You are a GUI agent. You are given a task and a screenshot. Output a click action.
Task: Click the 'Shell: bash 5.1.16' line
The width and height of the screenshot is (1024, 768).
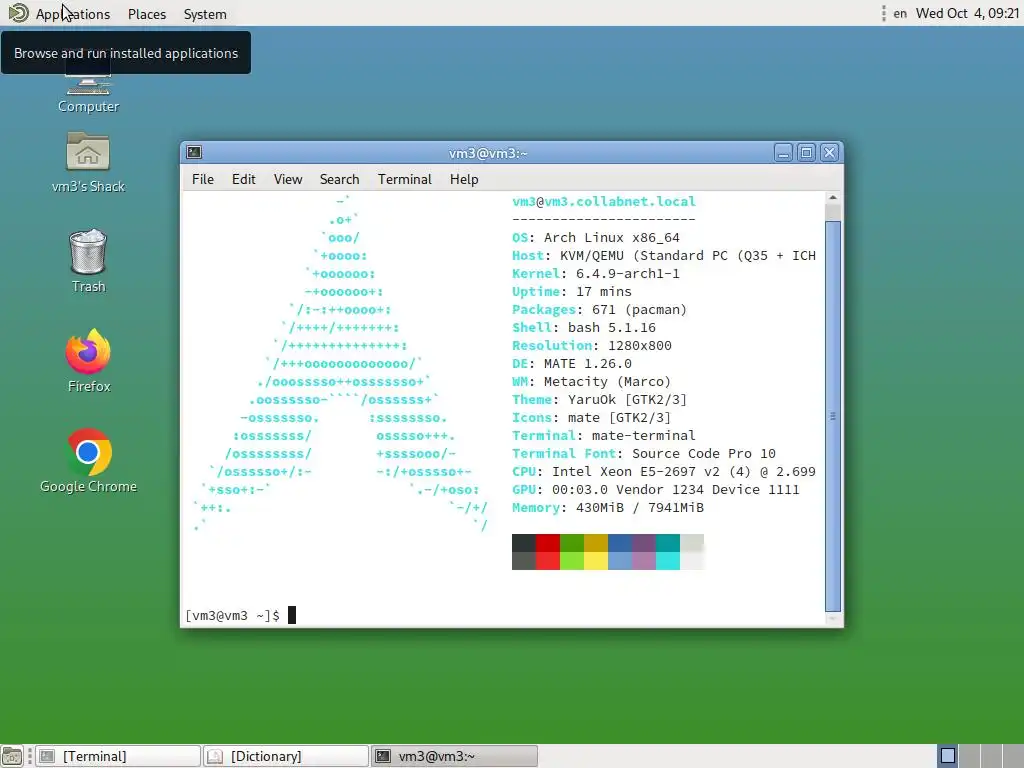584,327
